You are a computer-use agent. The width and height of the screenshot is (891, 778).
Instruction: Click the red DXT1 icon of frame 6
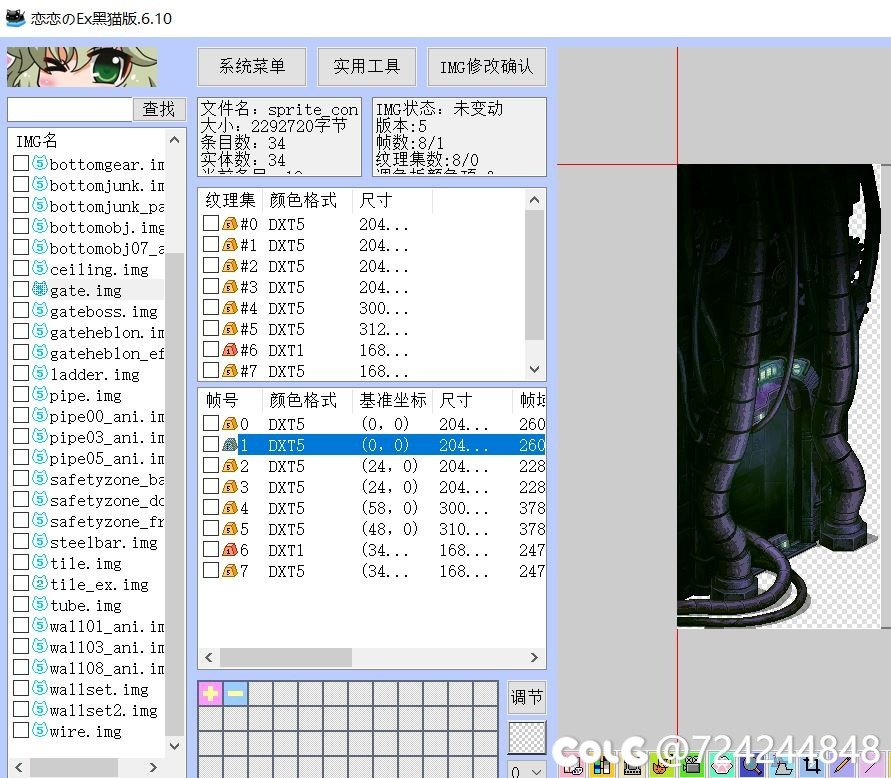tap(230, 550)
